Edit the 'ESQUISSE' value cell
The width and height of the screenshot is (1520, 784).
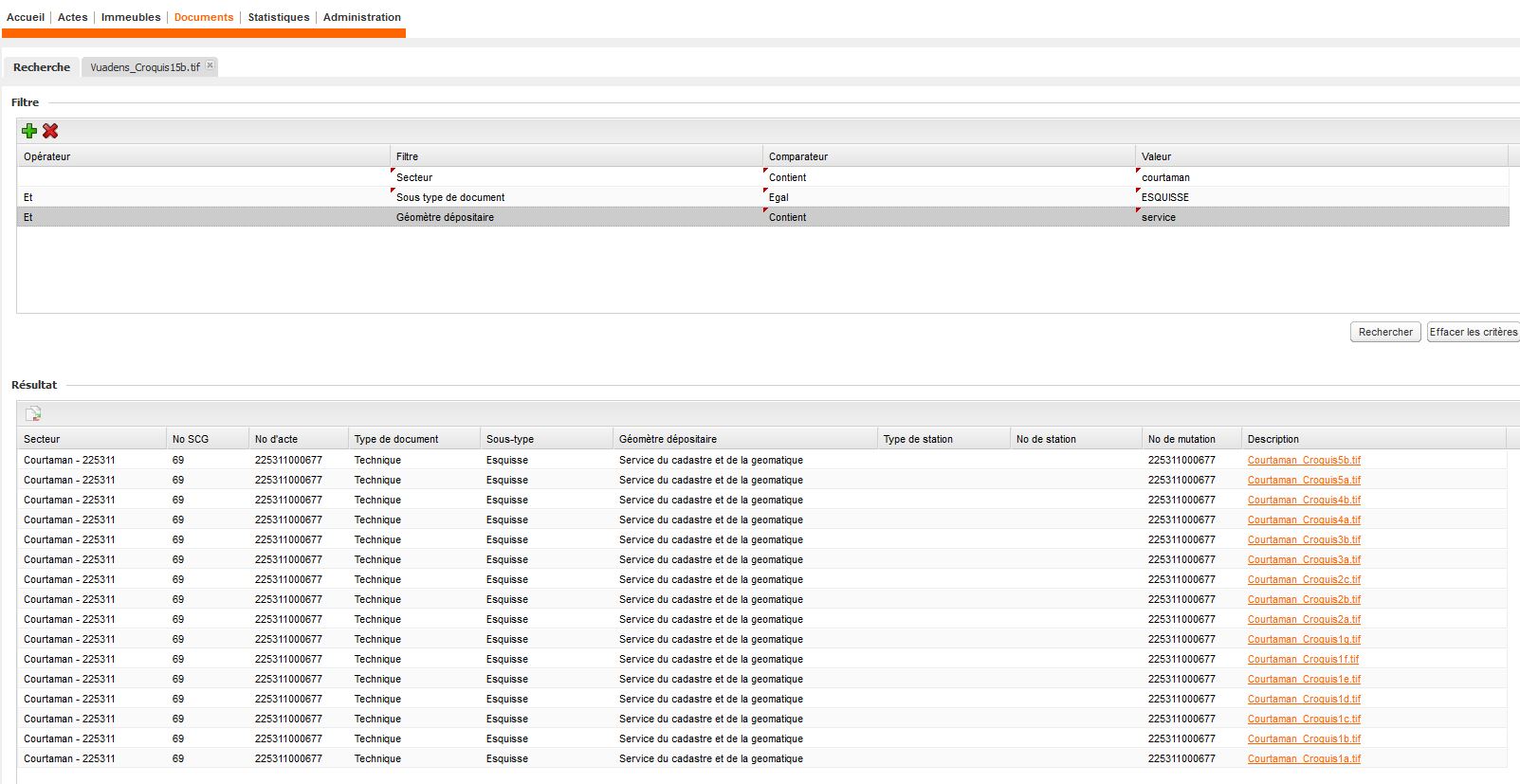coord(1322,197)
